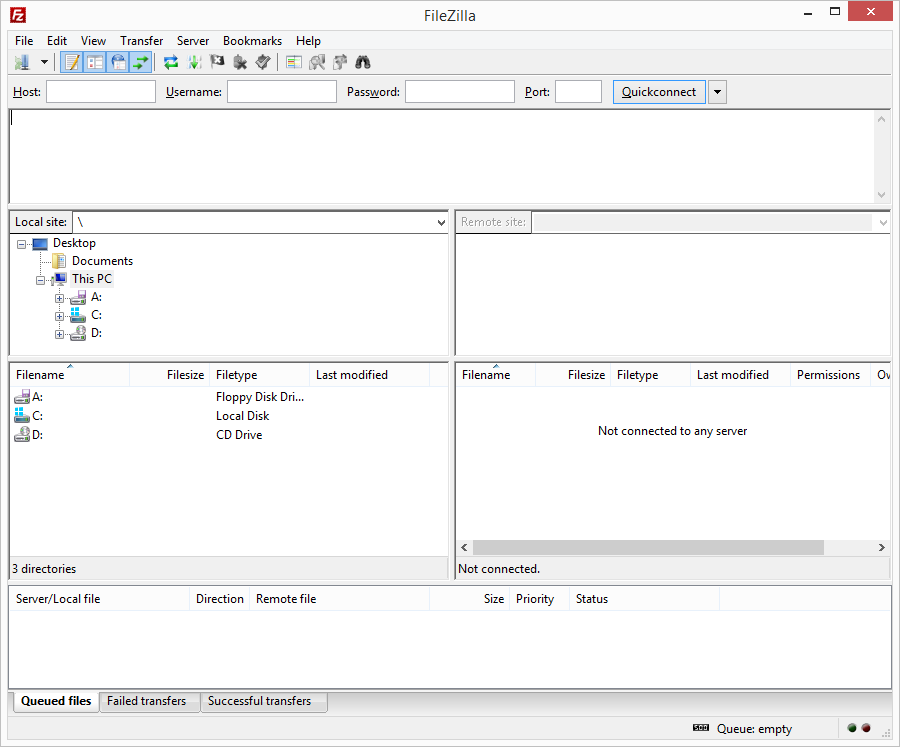The width and height of the screenshot is (900, 747).
Task: Open the Site Manager dropdown arrow
Action: (44, 62)
